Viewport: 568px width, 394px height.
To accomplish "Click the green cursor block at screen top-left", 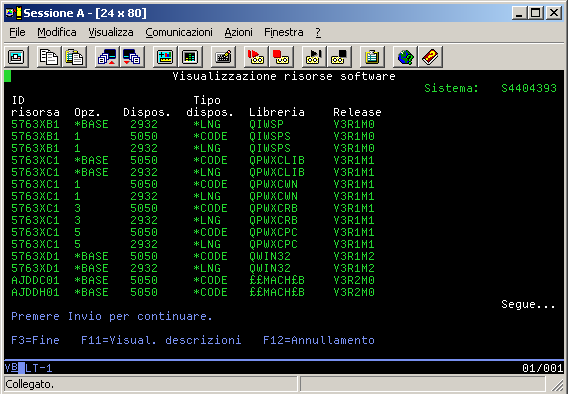I will 8,76.
